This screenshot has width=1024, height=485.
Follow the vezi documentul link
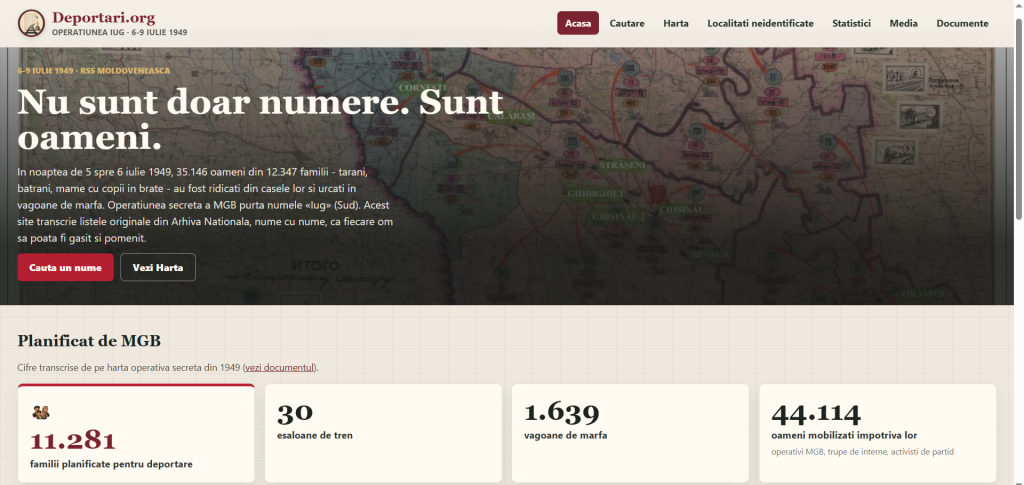point(280,368)
